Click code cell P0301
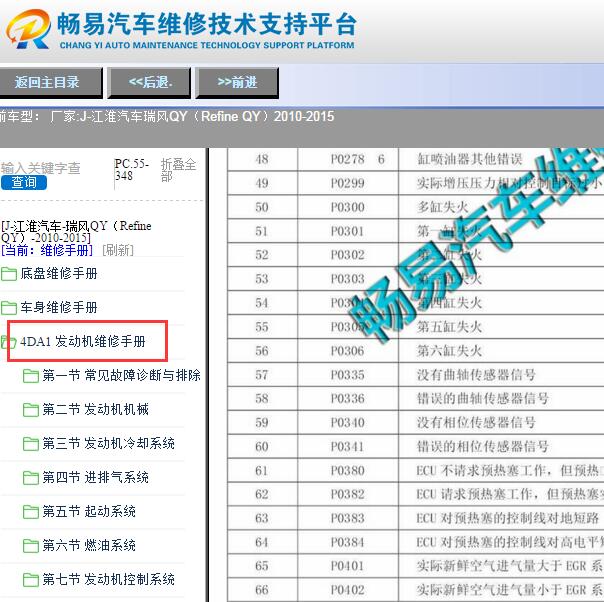Viewport: 604px width, 602px height. click(348, 231)
